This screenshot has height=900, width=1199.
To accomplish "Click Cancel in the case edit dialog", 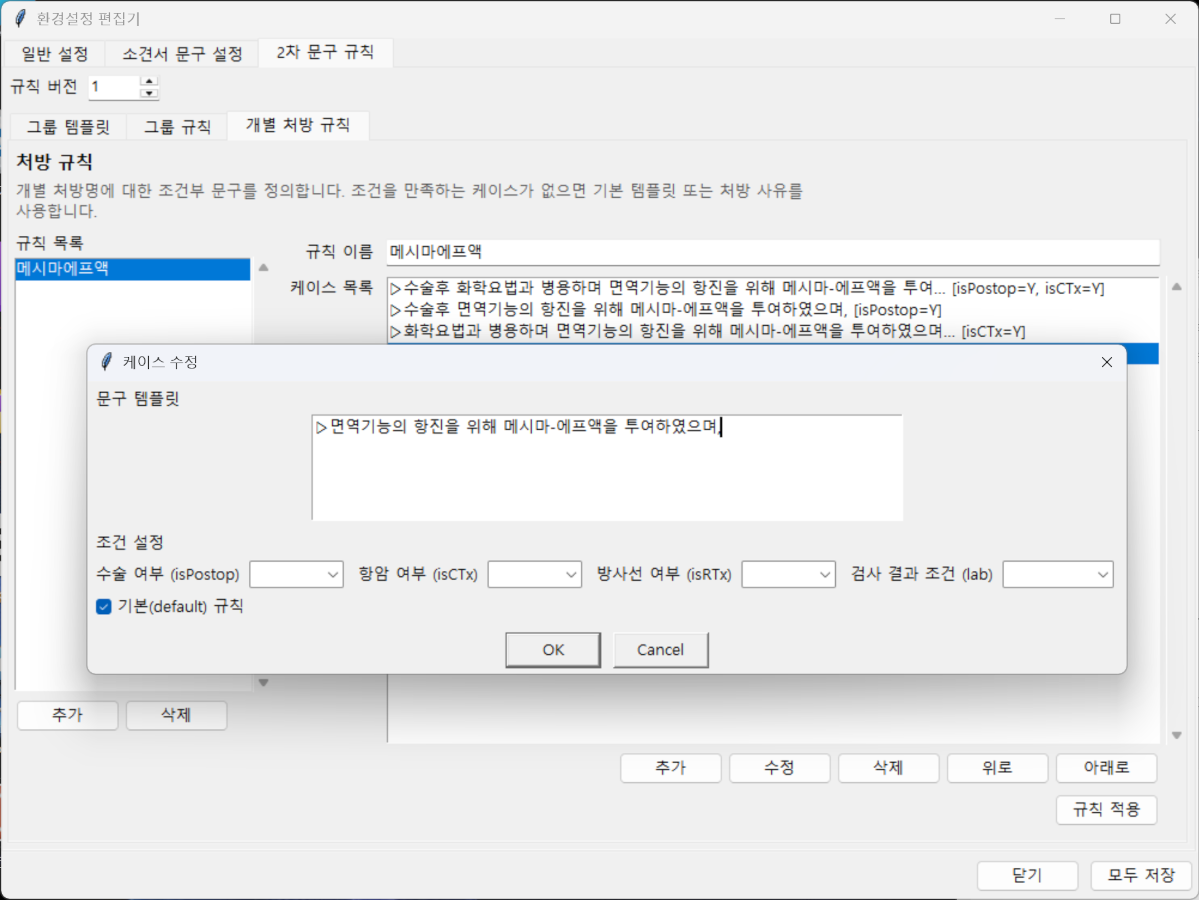I will [660, 650].
